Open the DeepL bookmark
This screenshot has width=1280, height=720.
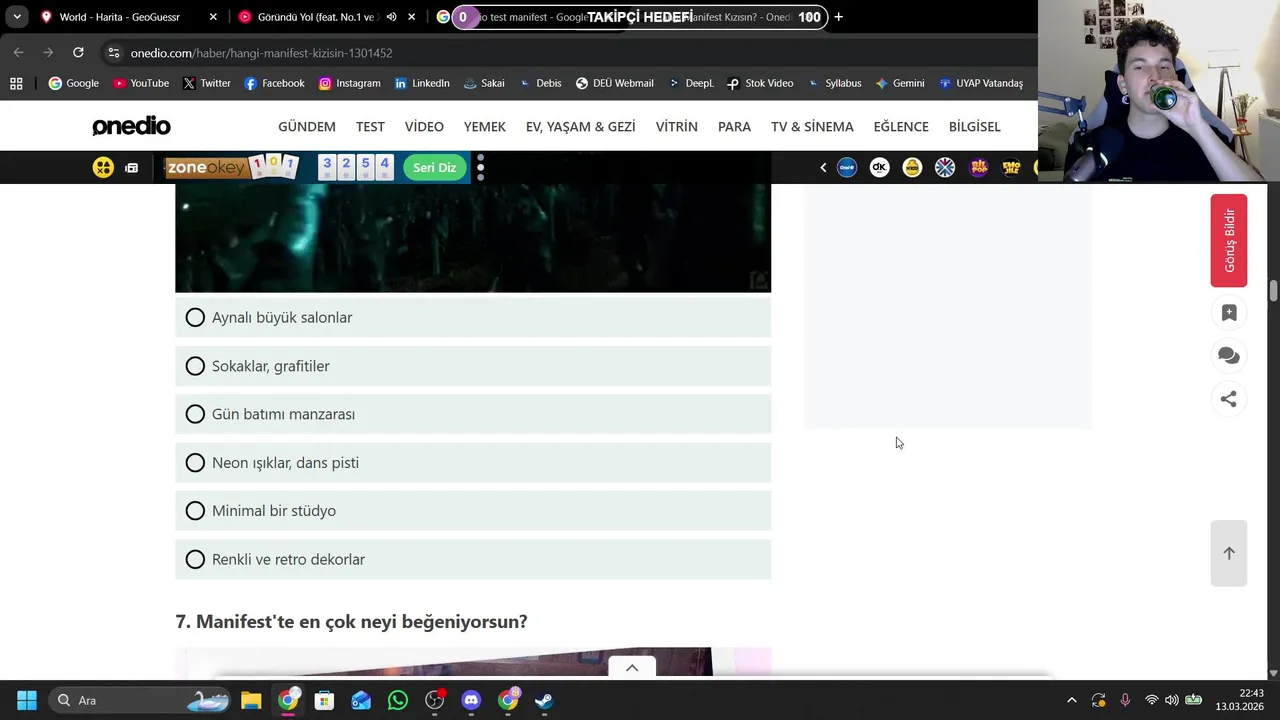[x=690, y=83]
